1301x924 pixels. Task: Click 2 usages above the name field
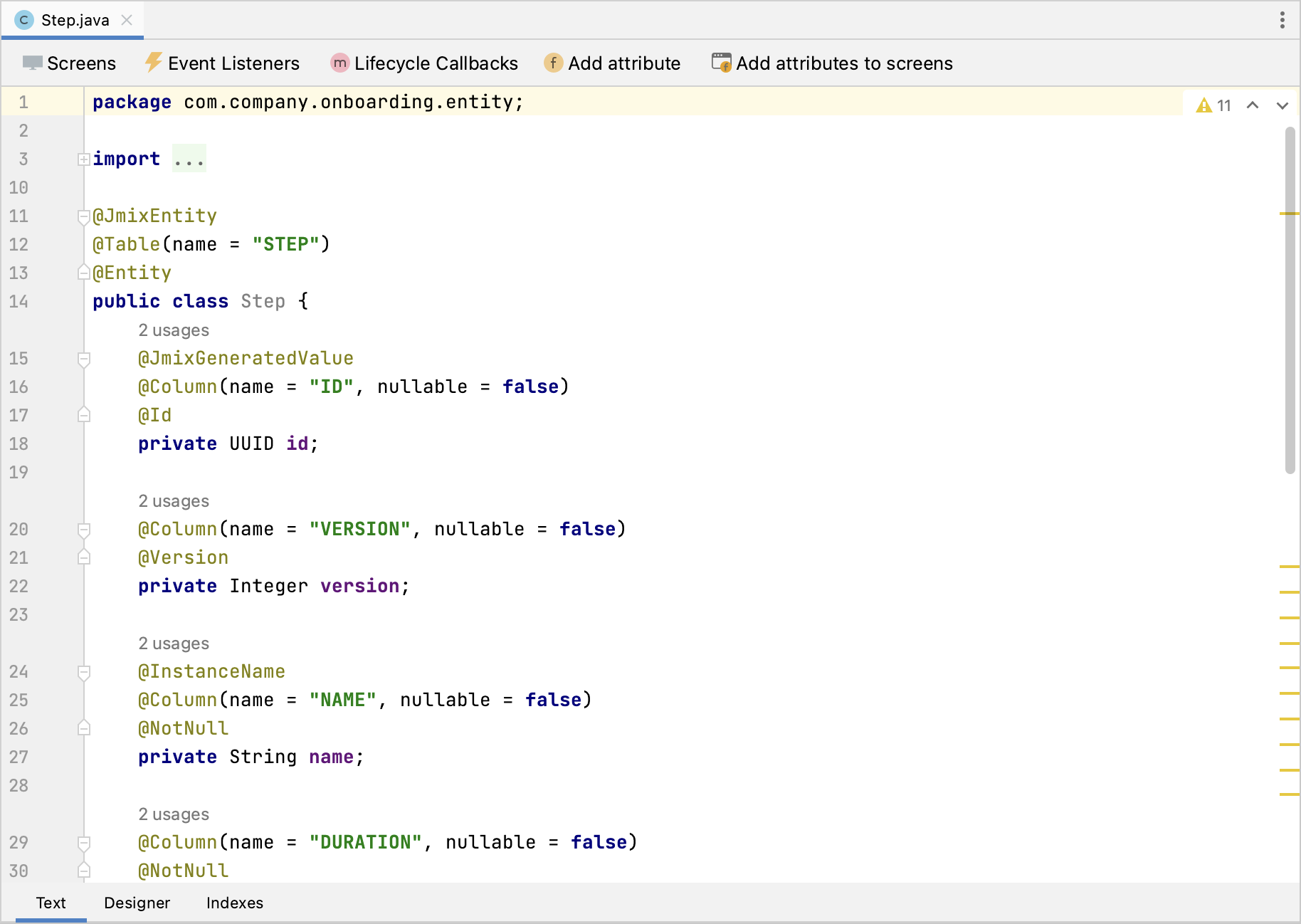tap(173, 643)
